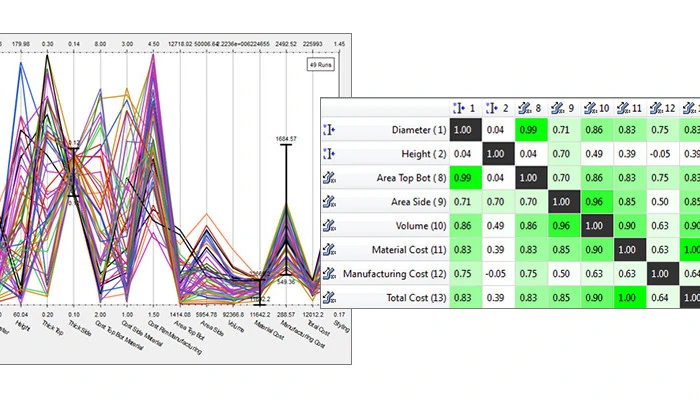Click the 49 Runs box in plot

pyautogui.click(x=321, y=65)
